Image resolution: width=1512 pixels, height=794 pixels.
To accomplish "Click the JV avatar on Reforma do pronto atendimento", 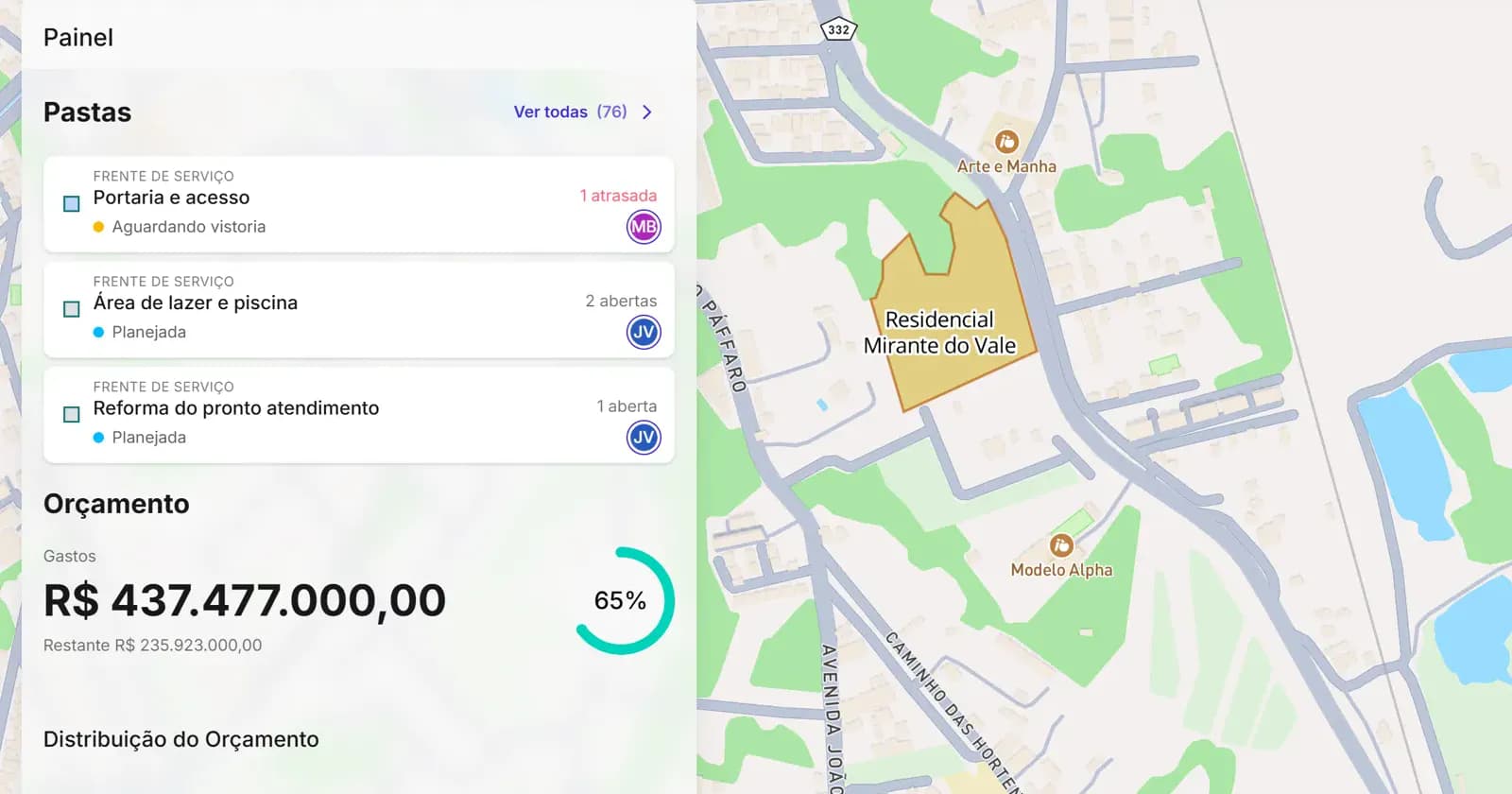I will (x=644, y=438).
